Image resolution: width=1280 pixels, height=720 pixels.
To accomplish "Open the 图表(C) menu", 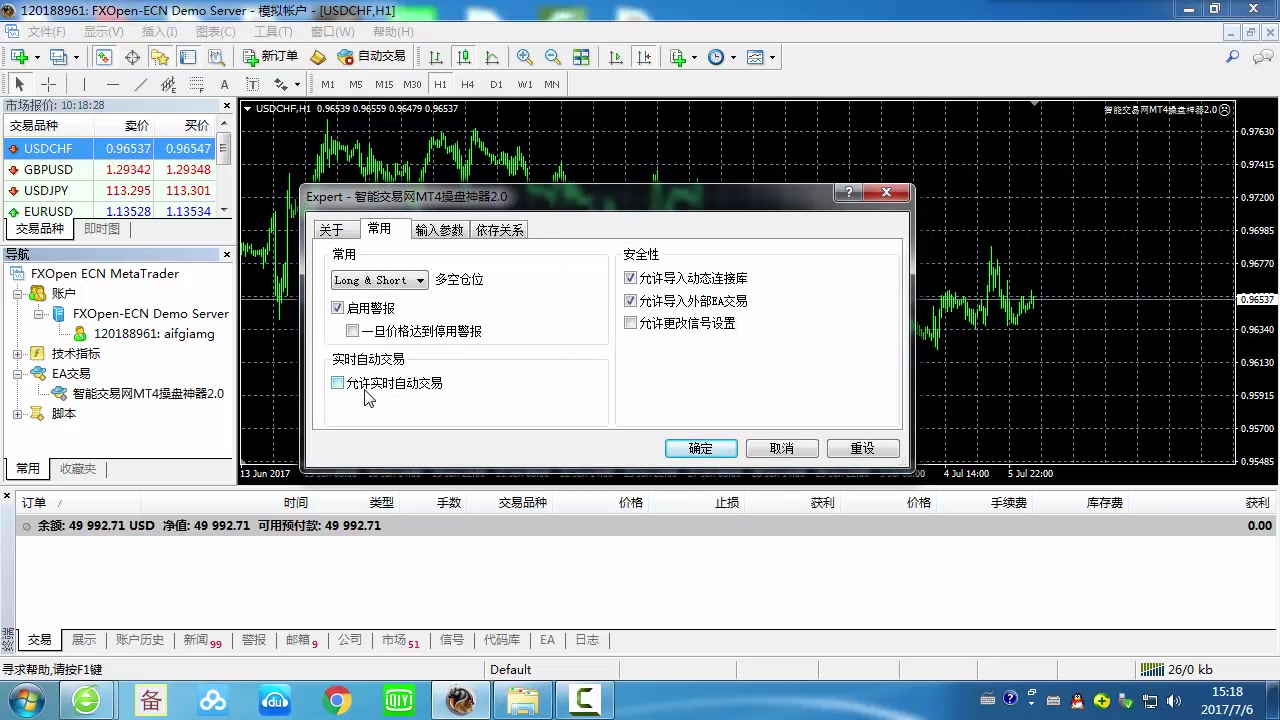I will pos(215,32).
